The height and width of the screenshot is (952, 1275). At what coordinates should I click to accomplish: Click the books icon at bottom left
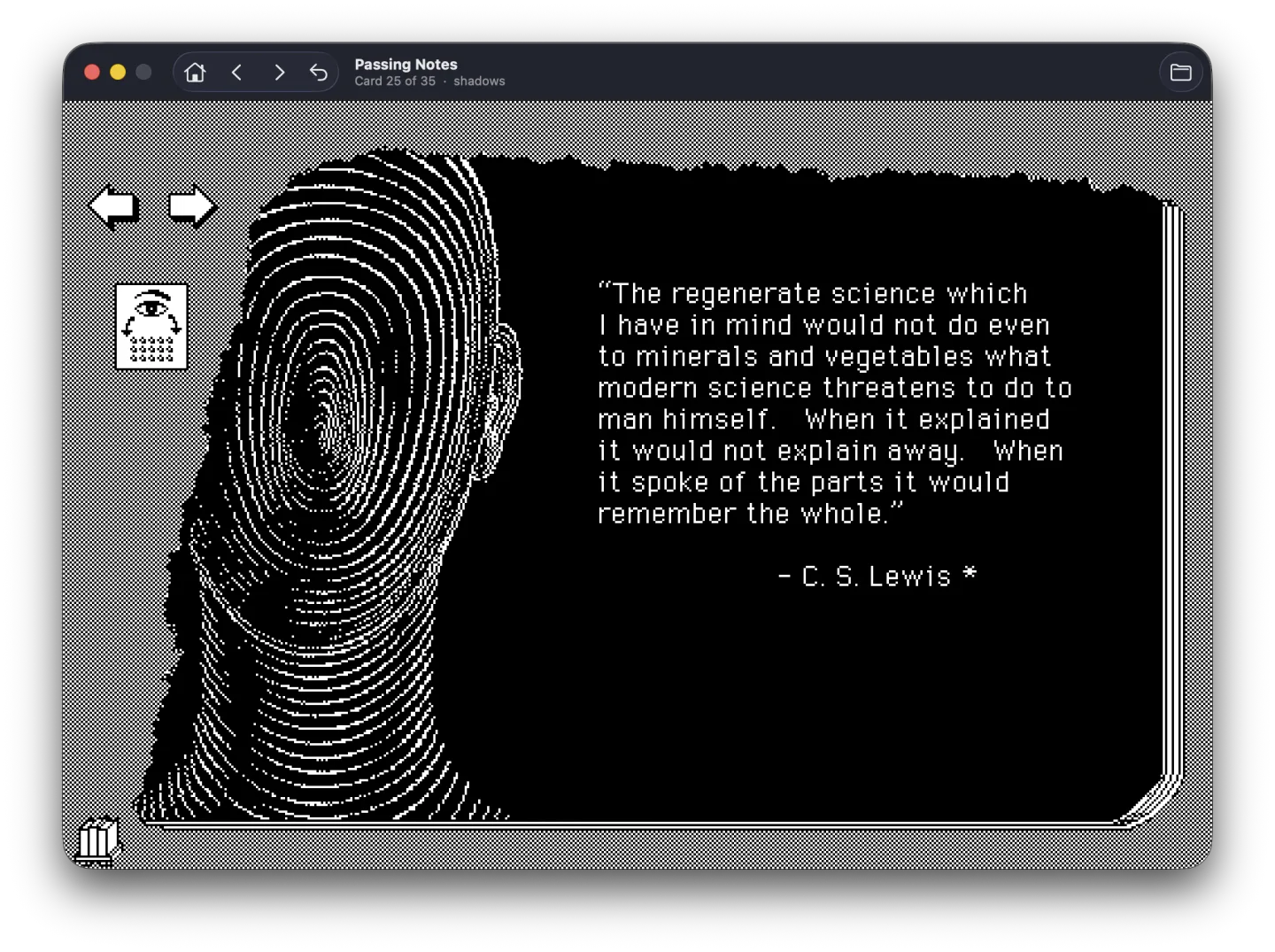(97, 839)
